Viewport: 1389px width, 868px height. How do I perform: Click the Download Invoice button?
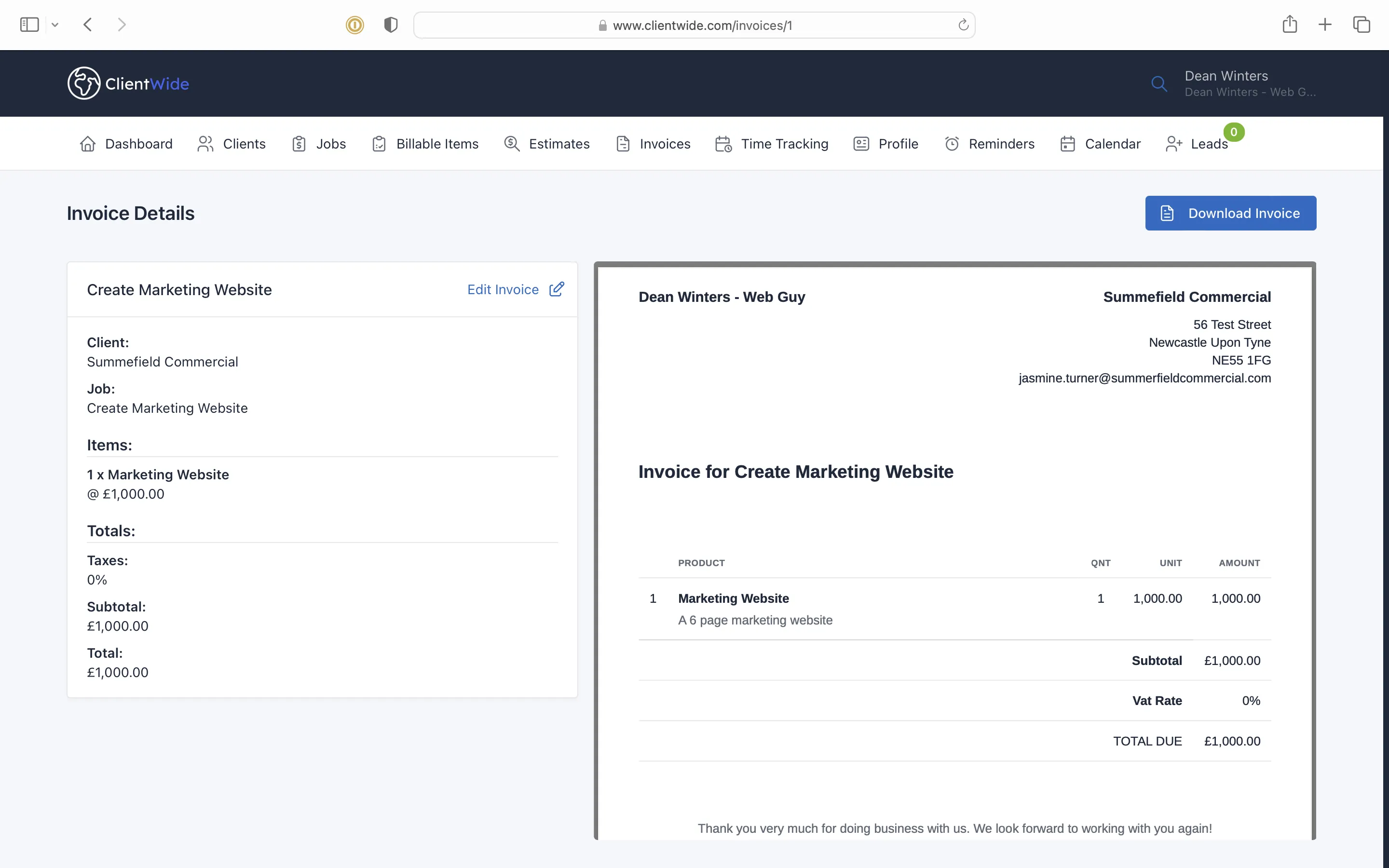(1231, 213)
